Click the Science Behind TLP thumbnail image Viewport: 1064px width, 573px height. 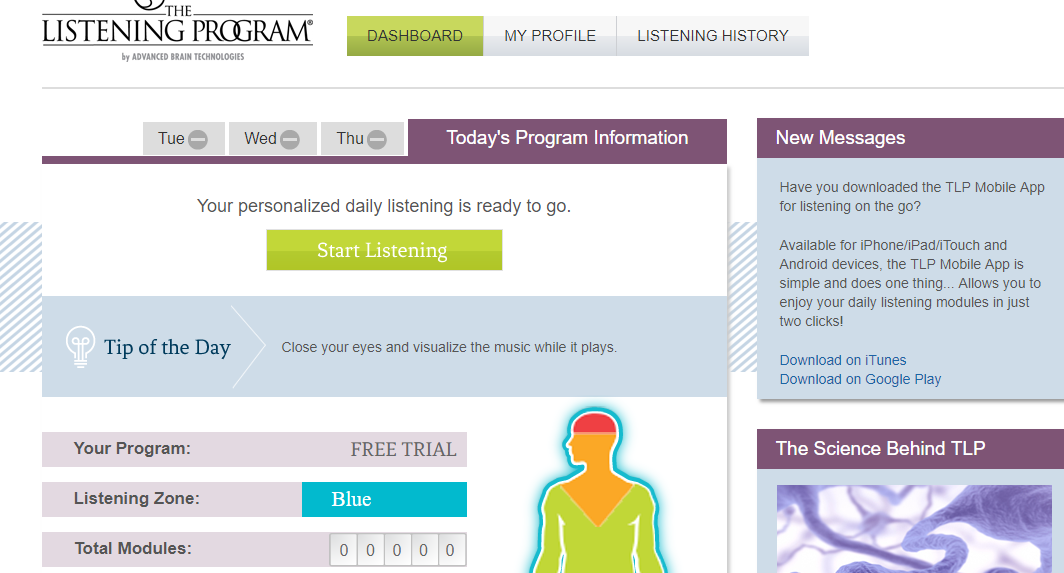click(914, 529)
